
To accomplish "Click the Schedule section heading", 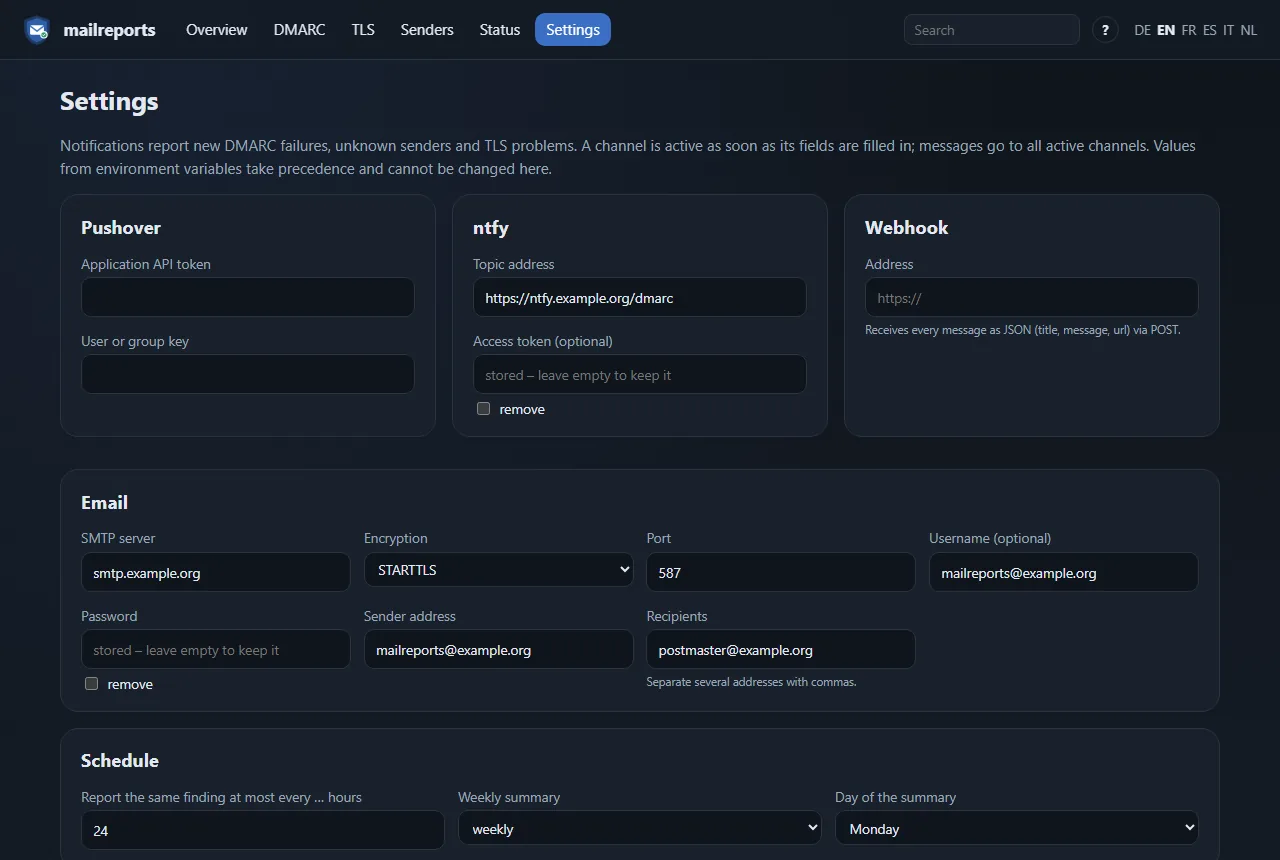I will [x=120, y=761].
